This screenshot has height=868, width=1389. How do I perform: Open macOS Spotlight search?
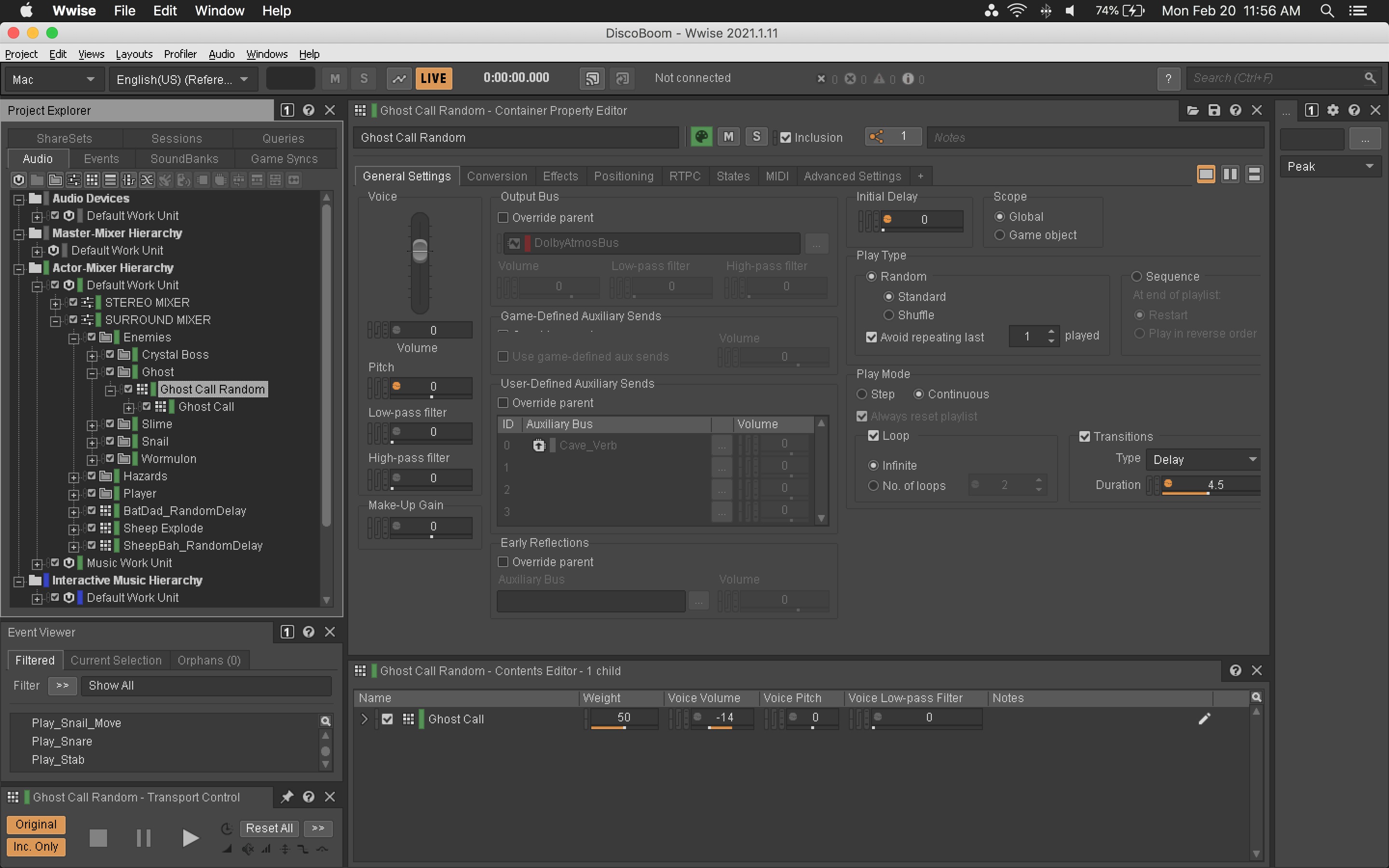(1326, 11)
